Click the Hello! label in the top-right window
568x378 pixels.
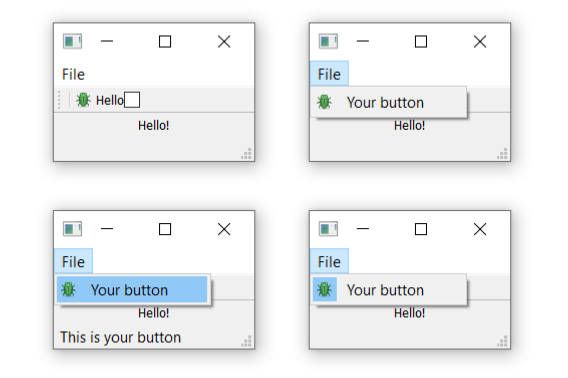tap(409, 126)
